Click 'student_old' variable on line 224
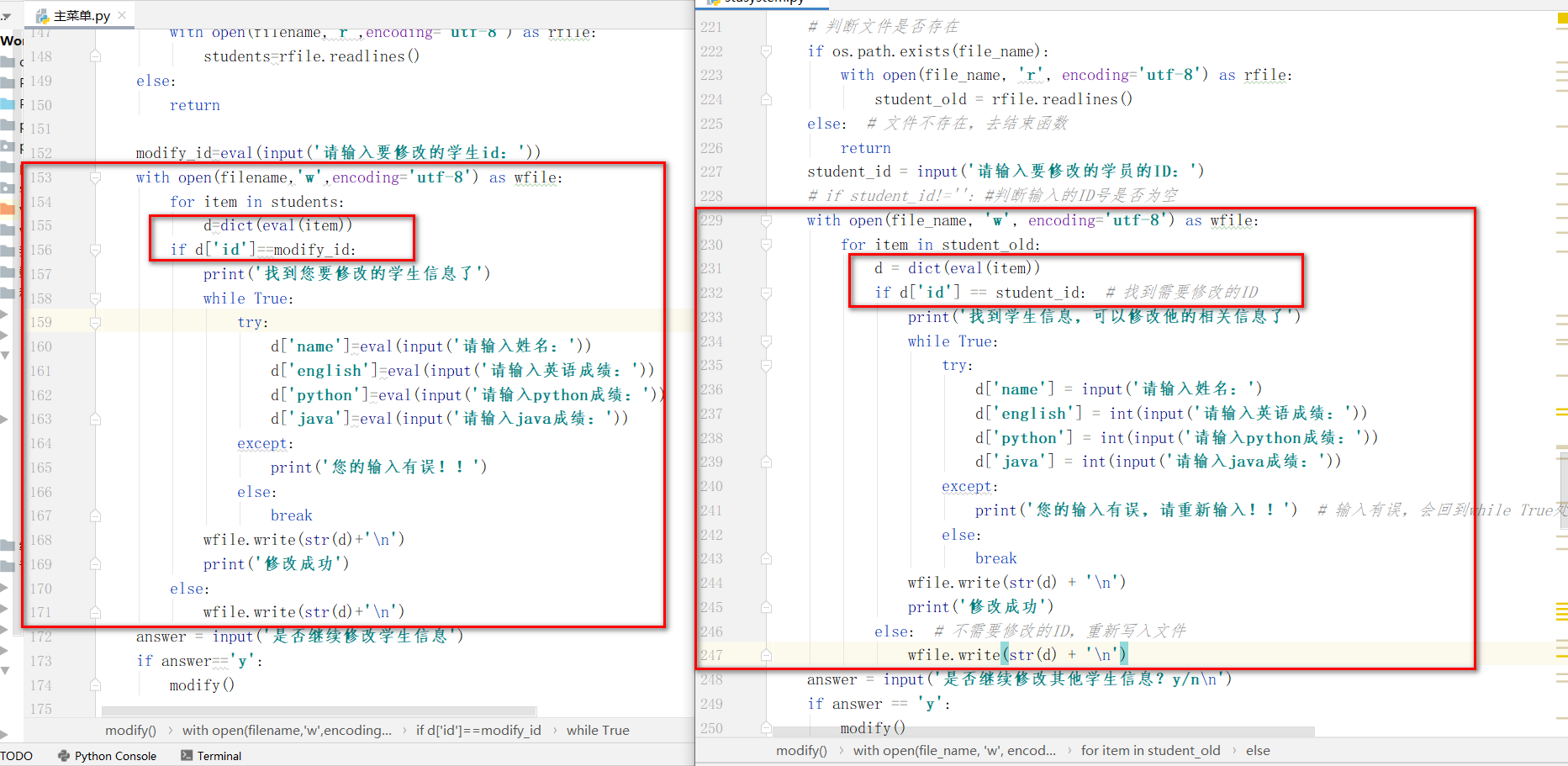The height and width of the screenshot is (766, 1568). click(921, 99)
